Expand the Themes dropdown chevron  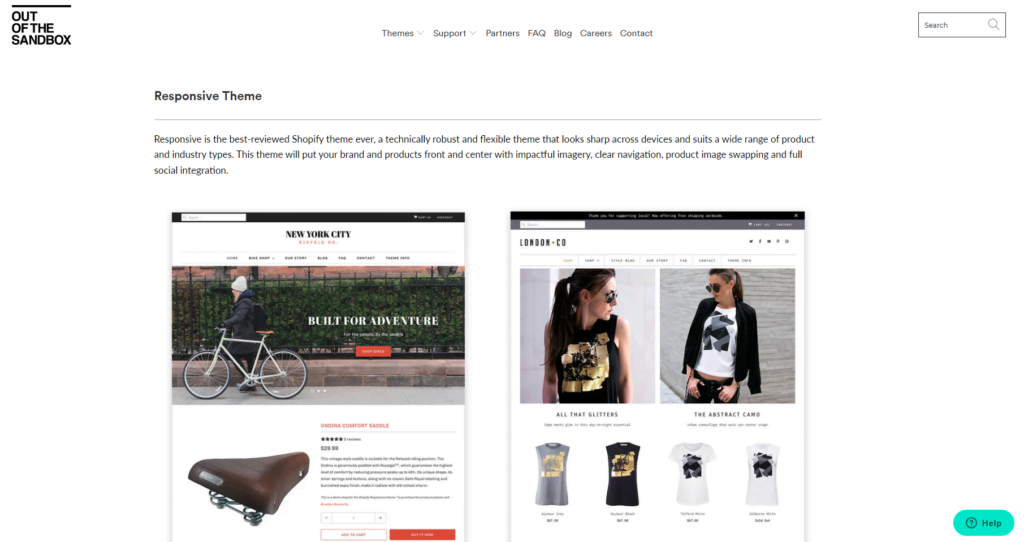pos(421,33)
